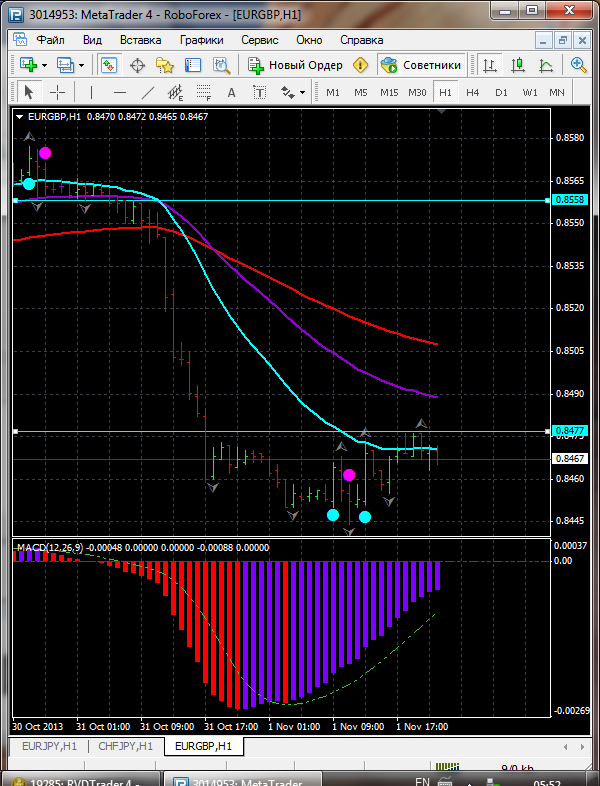Select the crosshair tool
Image resolution: width=600 pixels, height=786 pixels.
click(58, 92)
